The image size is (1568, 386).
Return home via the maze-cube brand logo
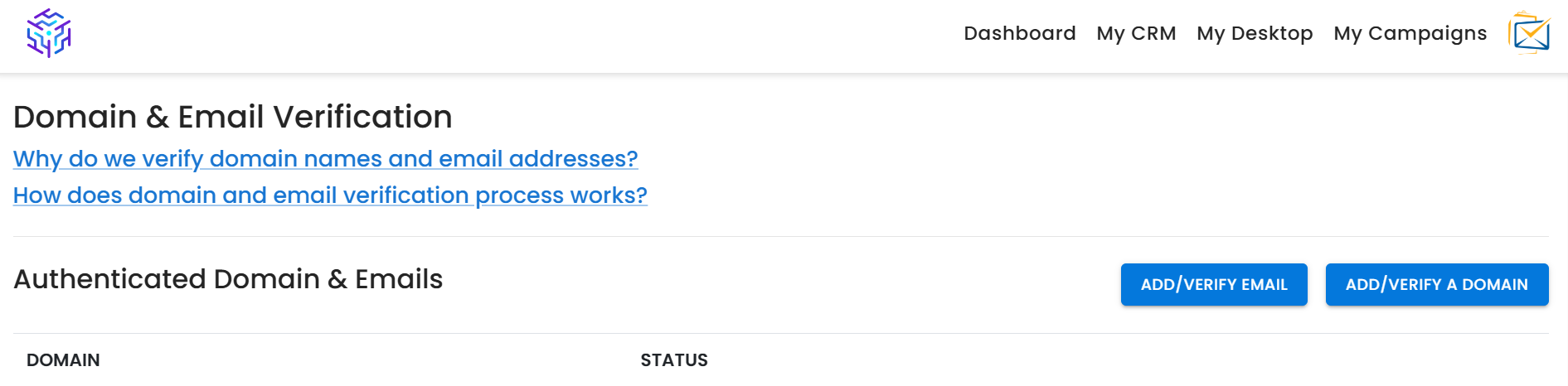click(49, 33)
